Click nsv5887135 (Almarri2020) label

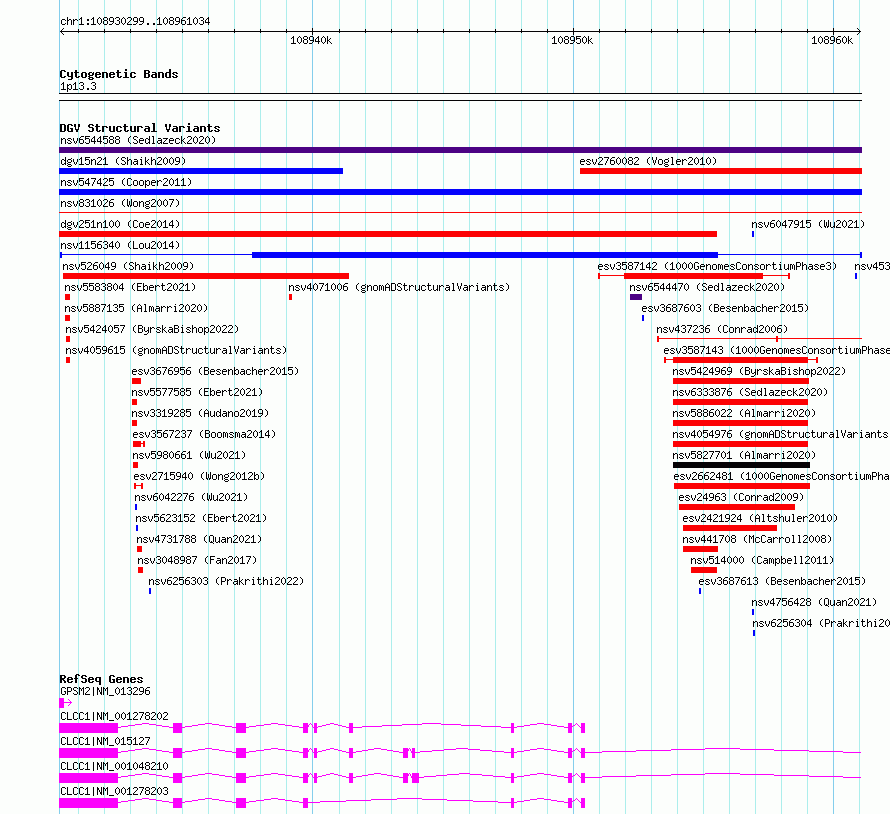pos(136,308)
